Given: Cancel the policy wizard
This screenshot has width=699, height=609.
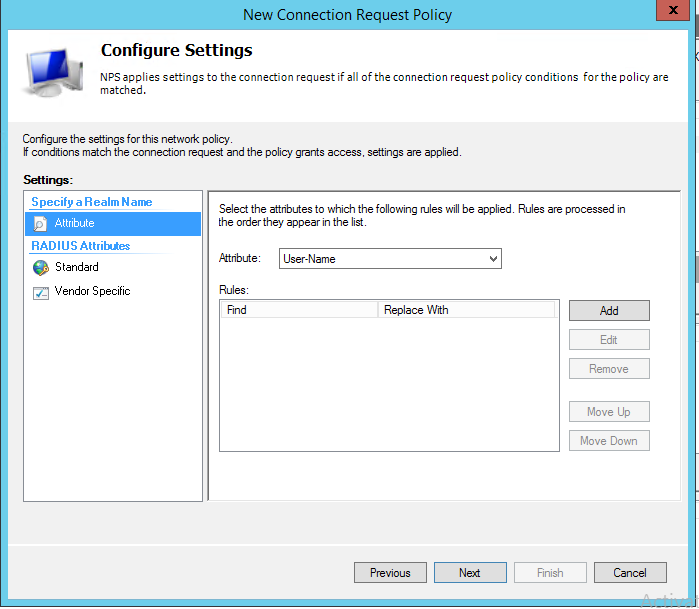Looking at the screenshot, I should pyautogui.click(x=630, y=573).
